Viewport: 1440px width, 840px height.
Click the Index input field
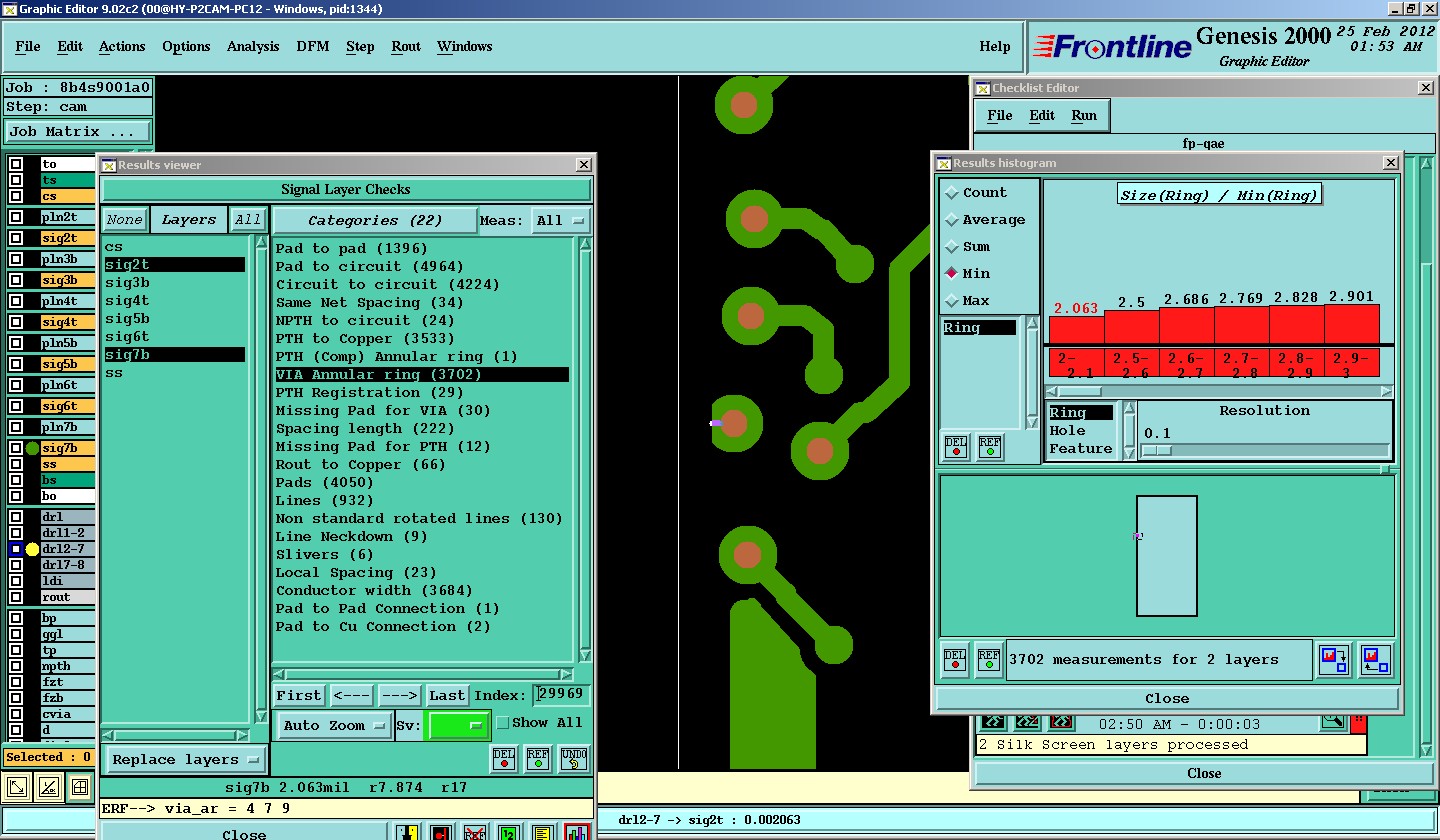pos(561,694)
